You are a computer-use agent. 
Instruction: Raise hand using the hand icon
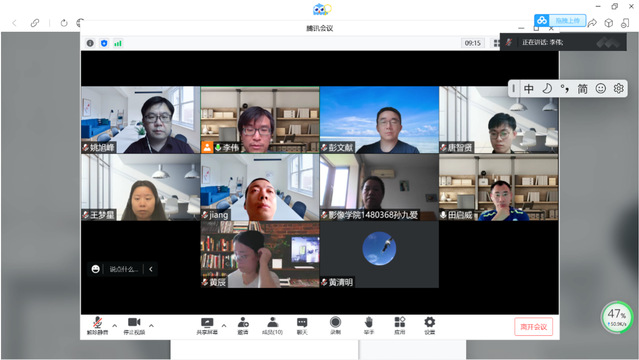(x=369, y=326)
